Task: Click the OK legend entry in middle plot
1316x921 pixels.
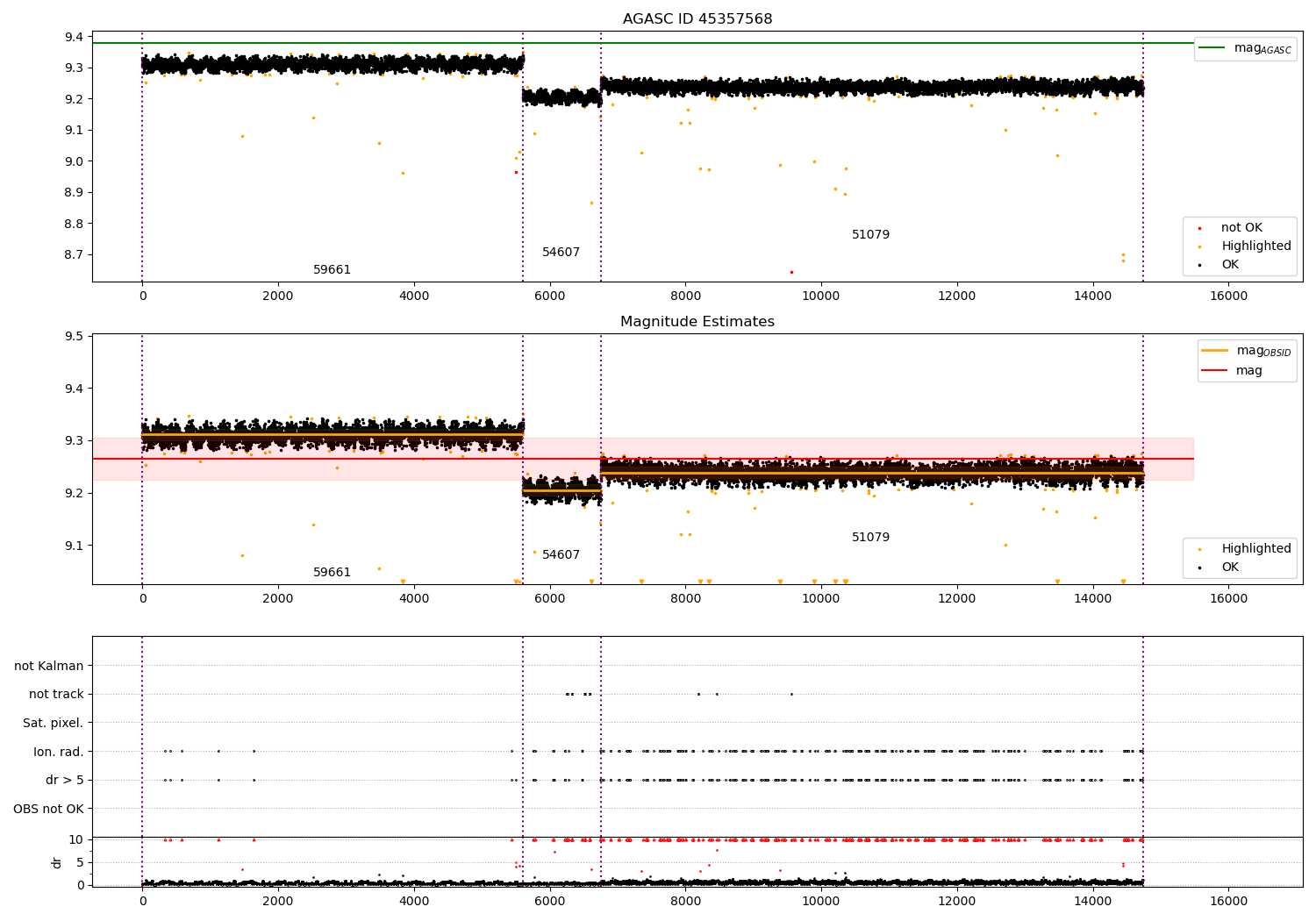Action: 1219,568
